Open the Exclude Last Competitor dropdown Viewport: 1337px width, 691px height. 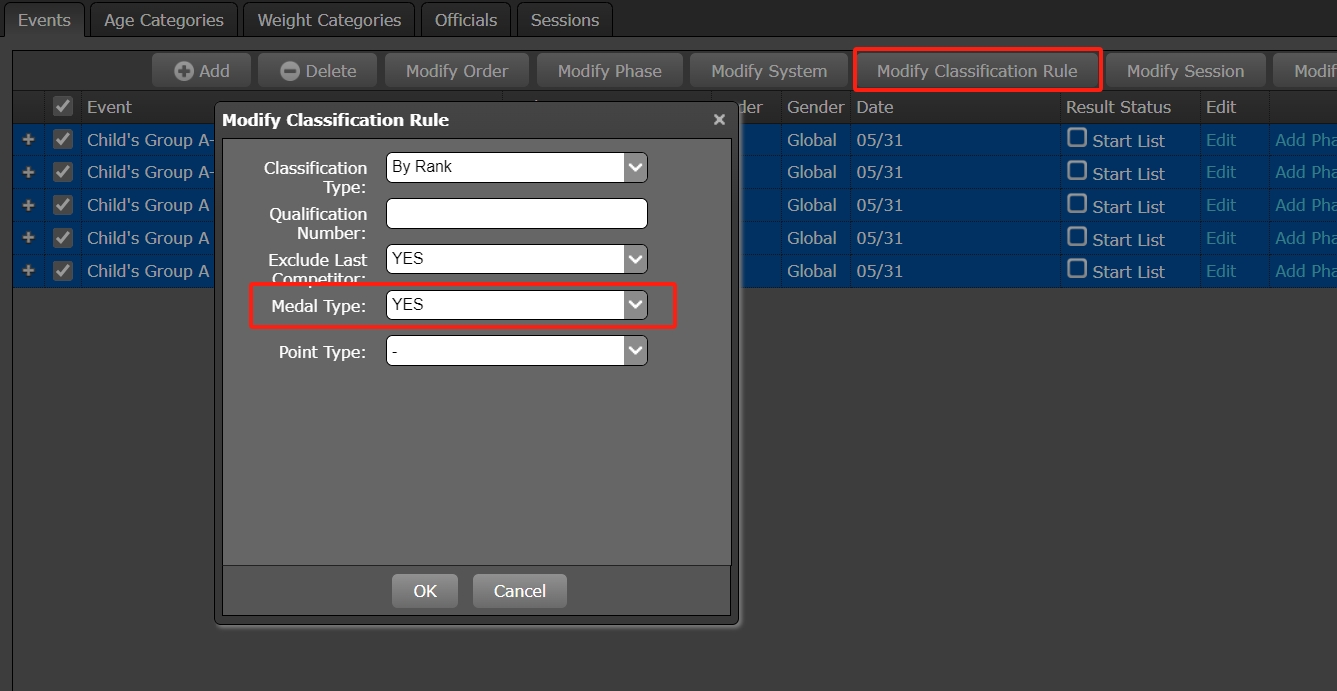pyautogui.click(x=516, y=259)
